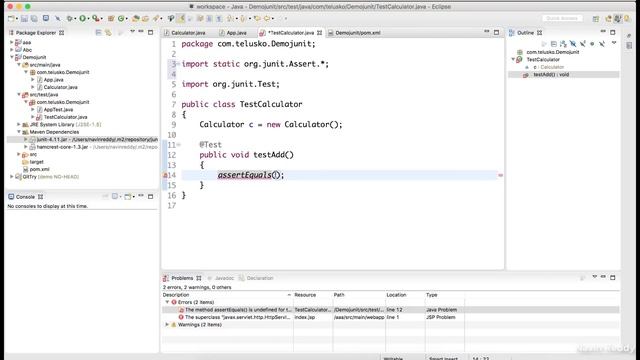Image resolution: width=640 pixels, height=360 pixels.
Task: Collapse the src/main/java folder
Action: point(19,64)
